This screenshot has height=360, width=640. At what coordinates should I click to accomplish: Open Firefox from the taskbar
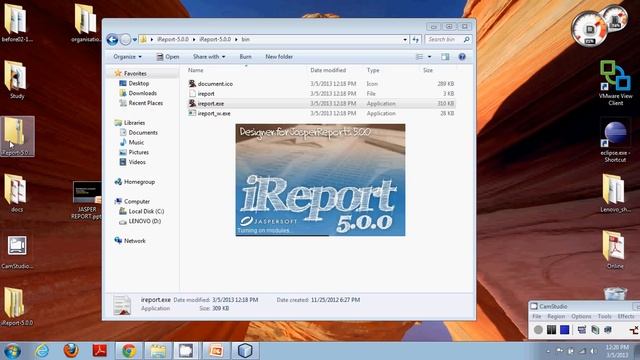click(71, 351)
